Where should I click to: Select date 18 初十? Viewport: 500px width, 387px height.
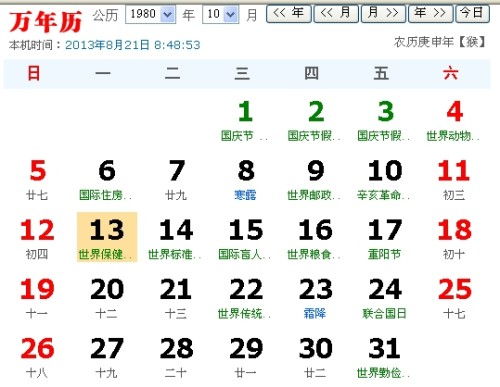coord(455,239)
